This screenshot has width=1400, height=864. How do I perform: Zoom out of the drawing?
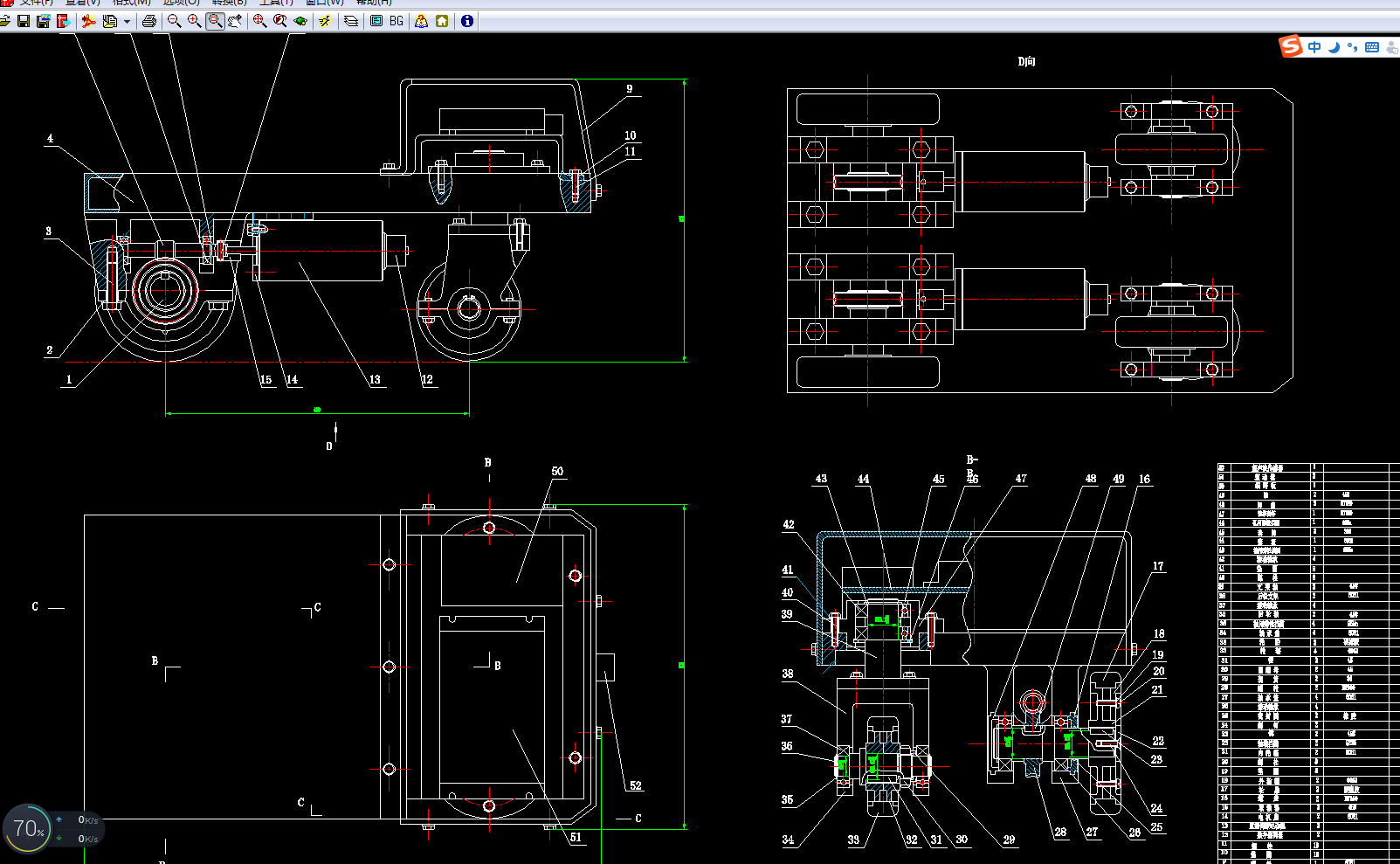point(174,21)
